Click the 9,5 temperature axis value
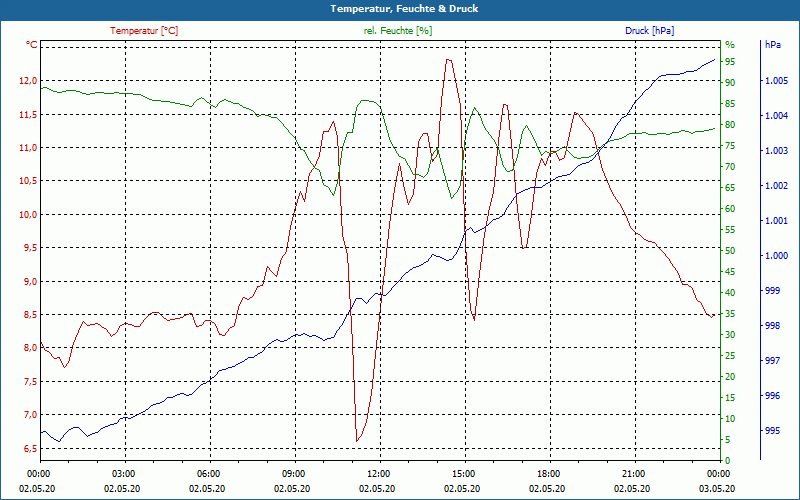Image resolution: width=800 pixels, height=500 pixels. point(30,248)
